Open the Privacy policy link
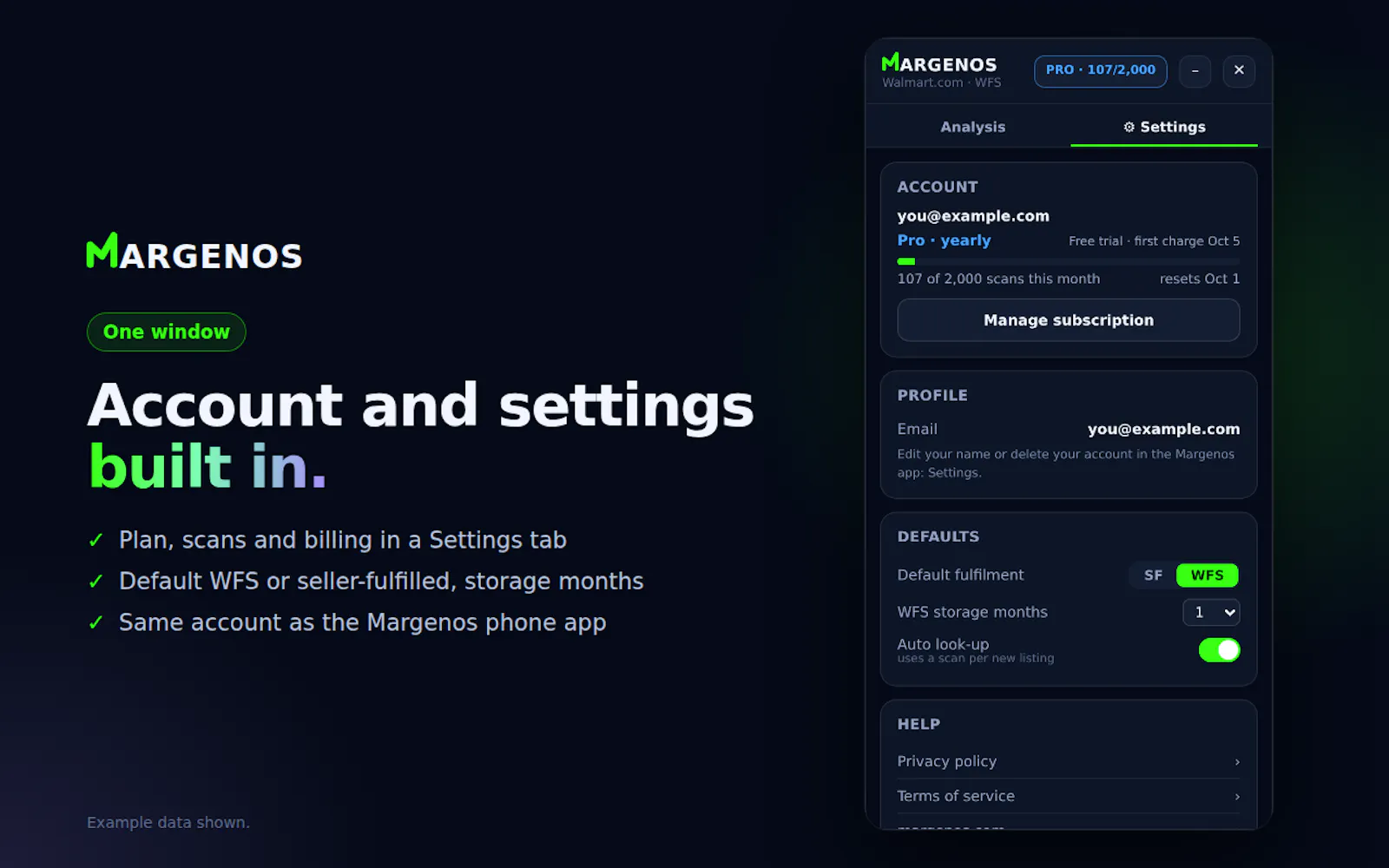Image resolution: width=1389 pixels, height=868 pixels. [1068, 761]
